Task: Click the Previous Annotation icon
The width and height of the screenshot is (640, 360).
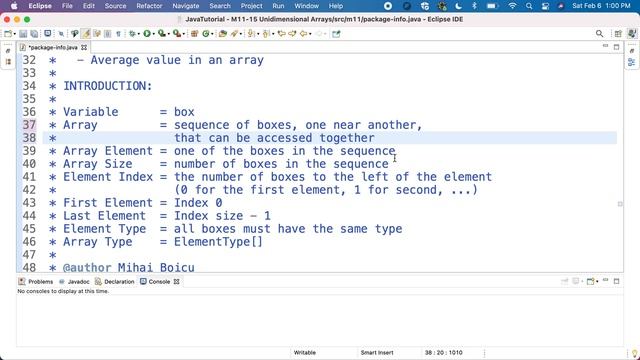Action: pyautogui.click(x=266, y=34)
